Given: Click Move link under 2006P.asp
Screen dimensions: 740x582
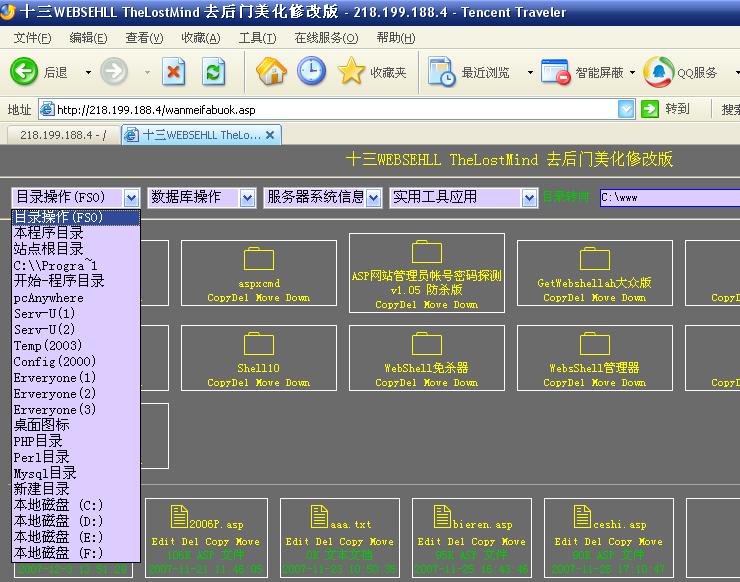Looking at the screenshot, I should (247, 542).
